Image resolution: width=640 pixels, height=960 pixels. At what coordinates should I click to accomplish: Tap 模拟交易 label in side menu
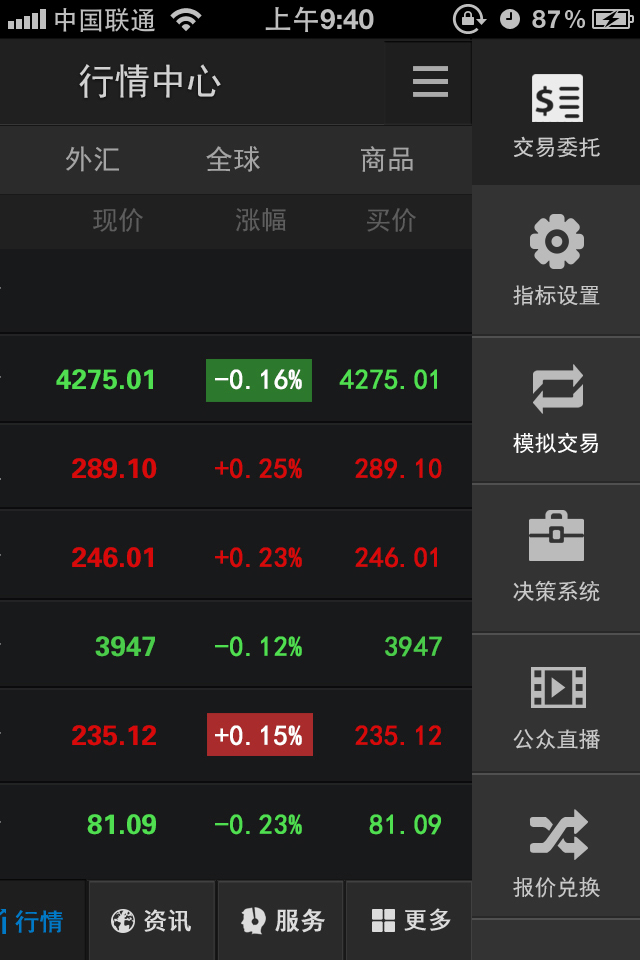coord(557,443)
